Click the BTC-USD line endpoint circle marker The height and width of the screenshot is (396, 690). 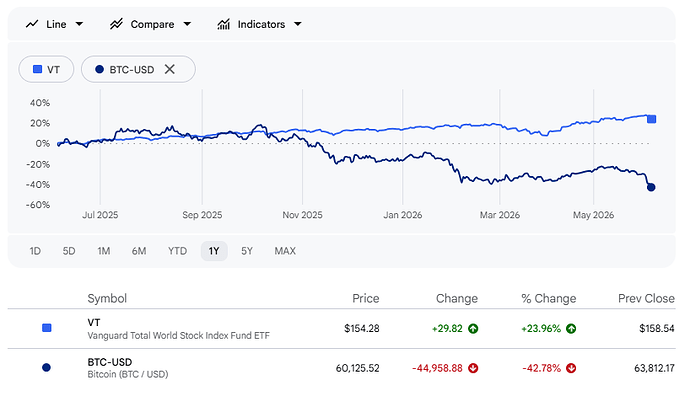pyautogui.click(x=651, y=187)
